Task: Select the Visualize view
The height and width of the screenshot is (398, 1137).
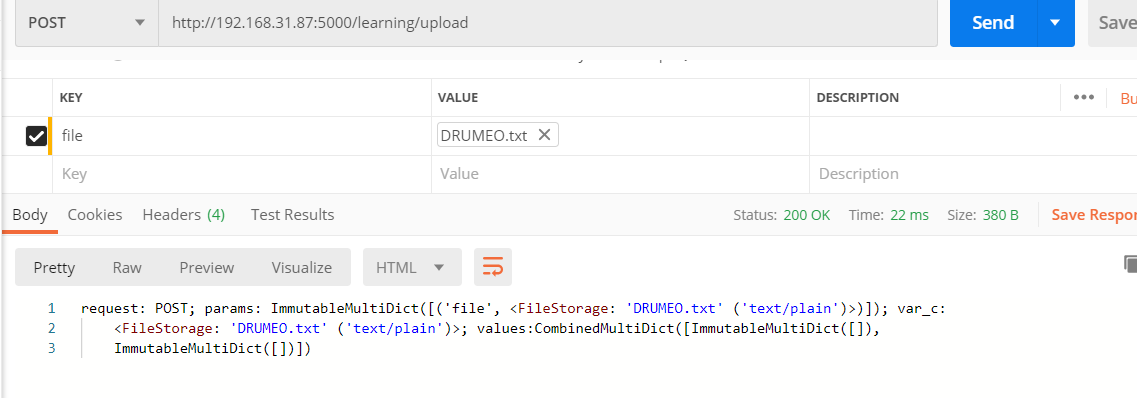Action: pyautogui.click(x=302, y=268)
